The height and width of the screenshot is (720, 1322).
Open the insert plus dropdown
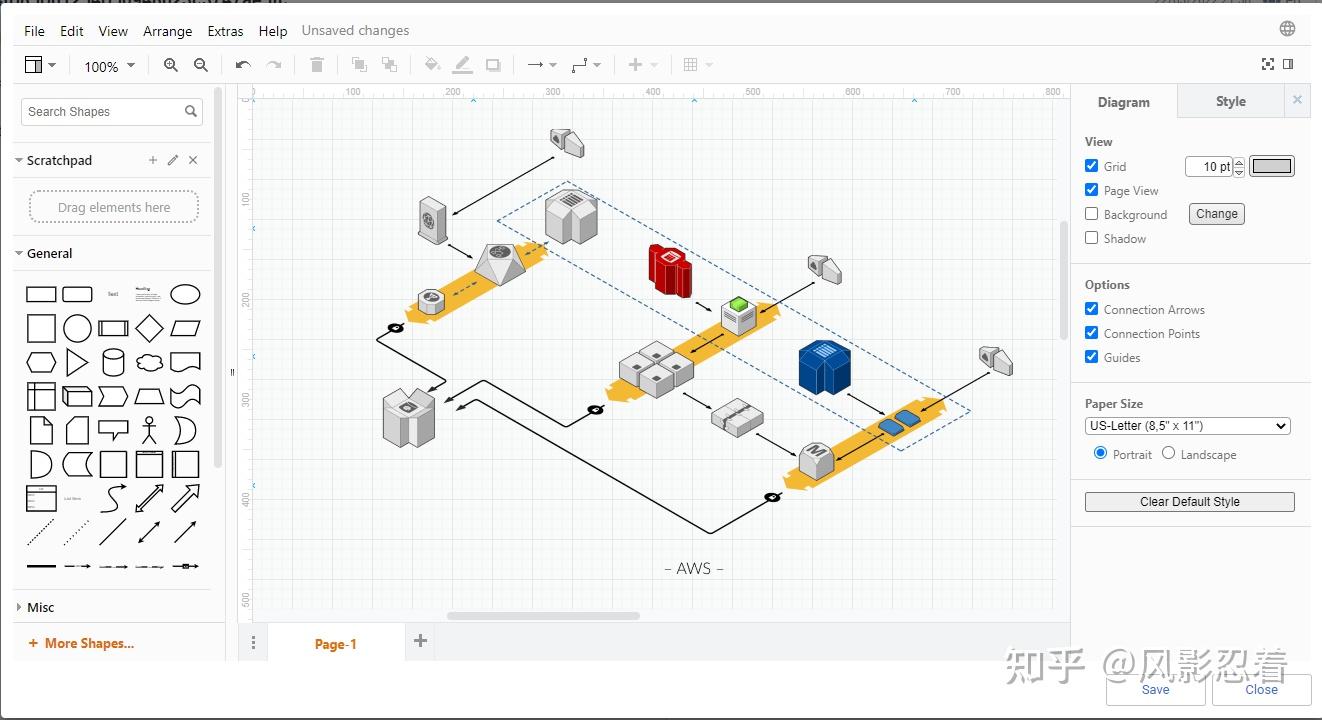(642, 65)
